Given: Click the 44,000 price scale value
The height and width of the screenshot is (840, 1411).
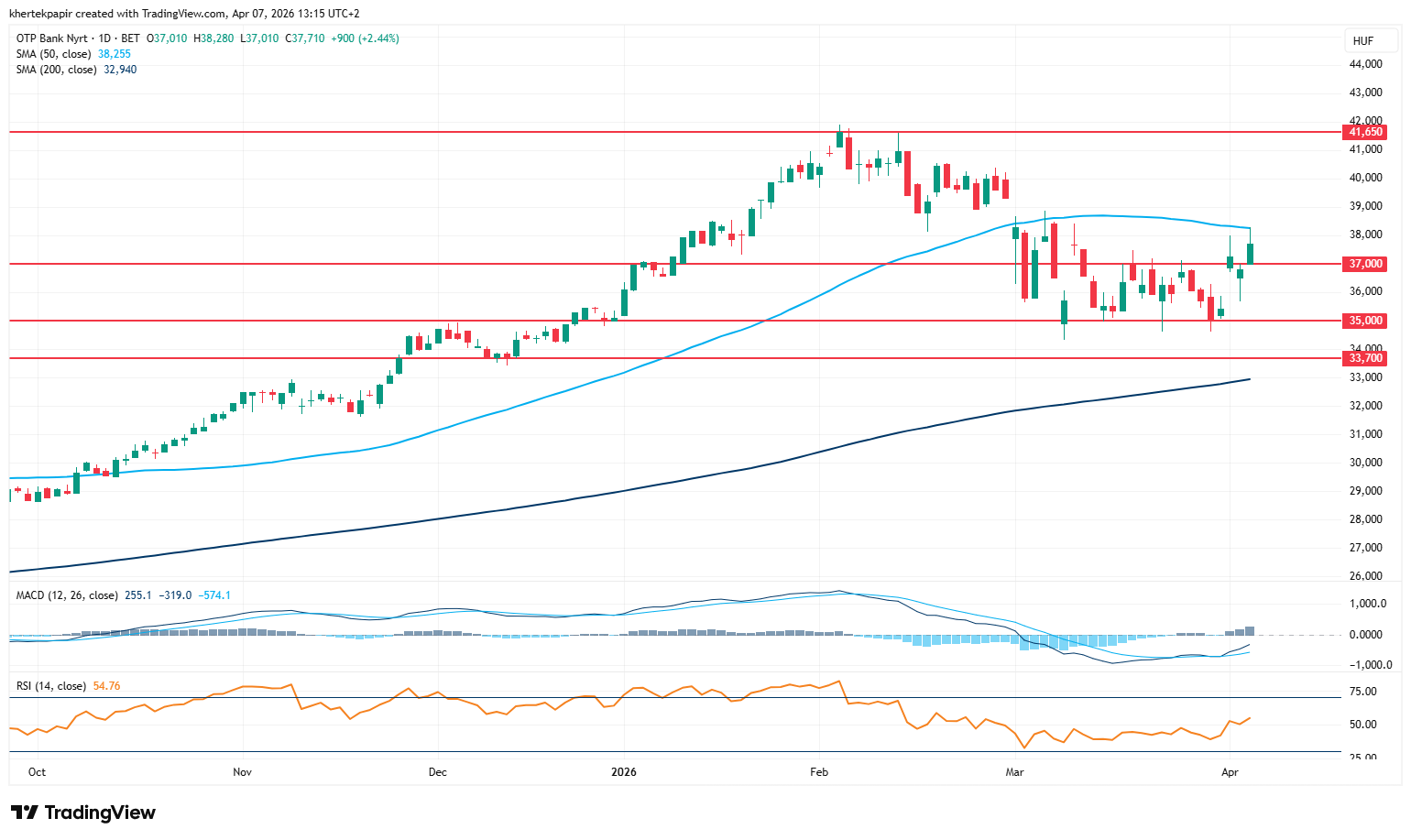Looking at the screenshot, I should click(1365, 64).
